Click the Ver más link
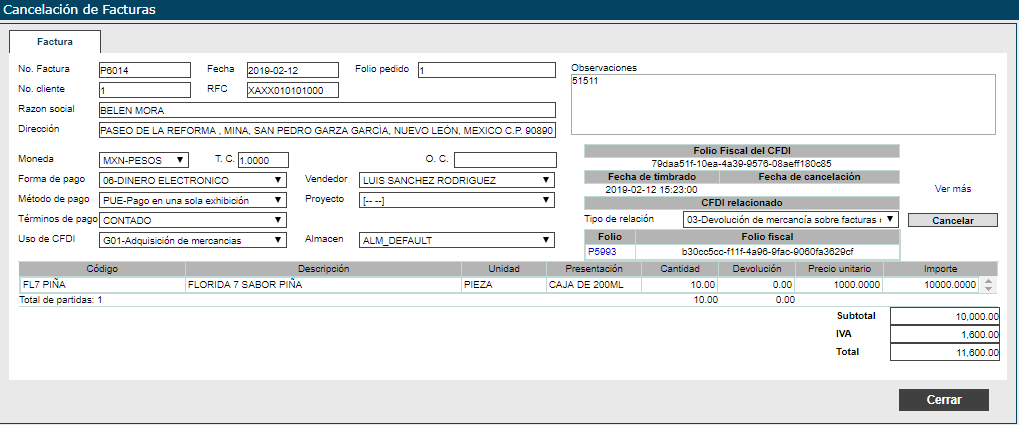 tap(953, 188)
